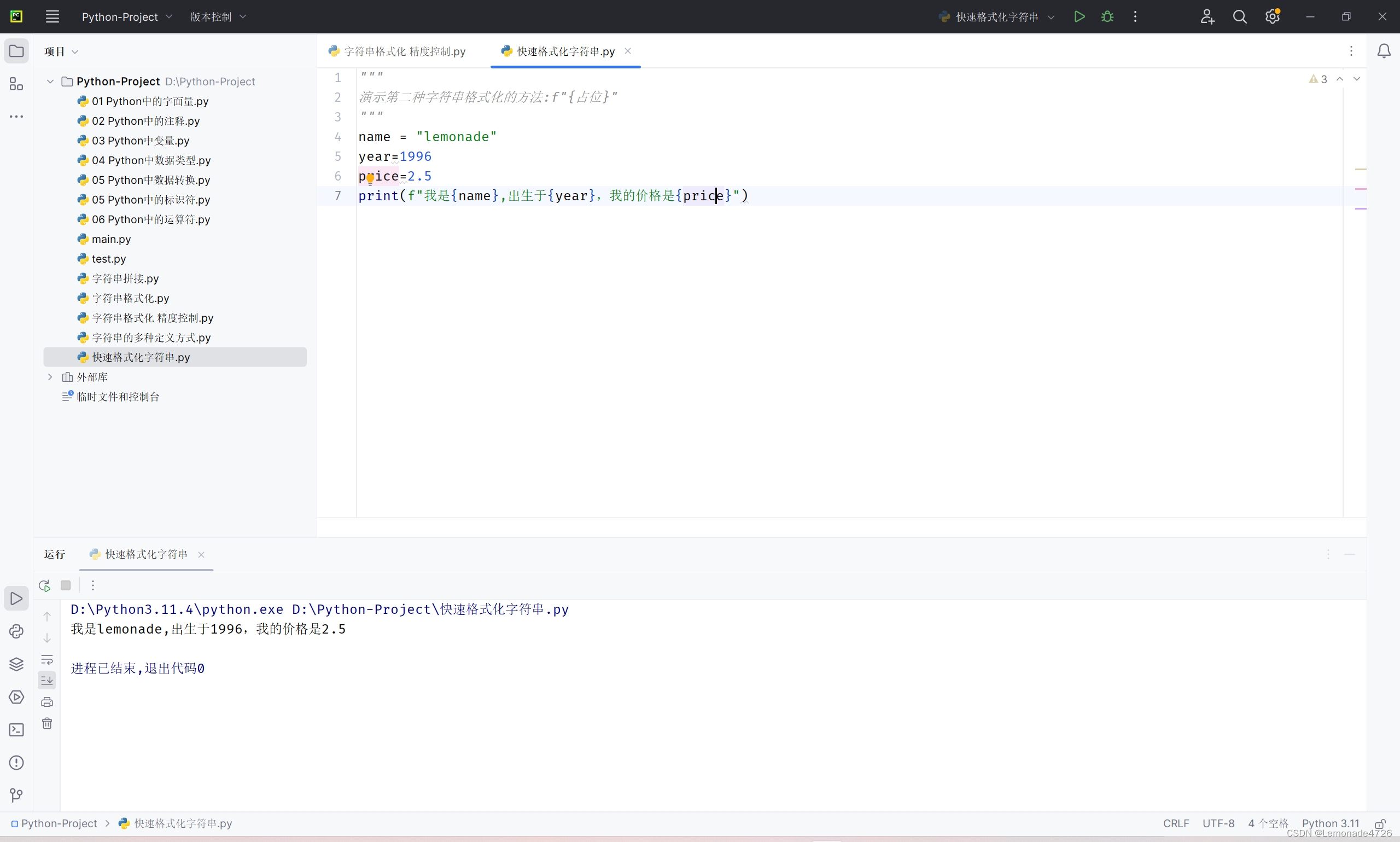Click Python 3.11 interpreter in status bar
The height and width of the screenshot is (842, 1400).
click(1329, 823)
